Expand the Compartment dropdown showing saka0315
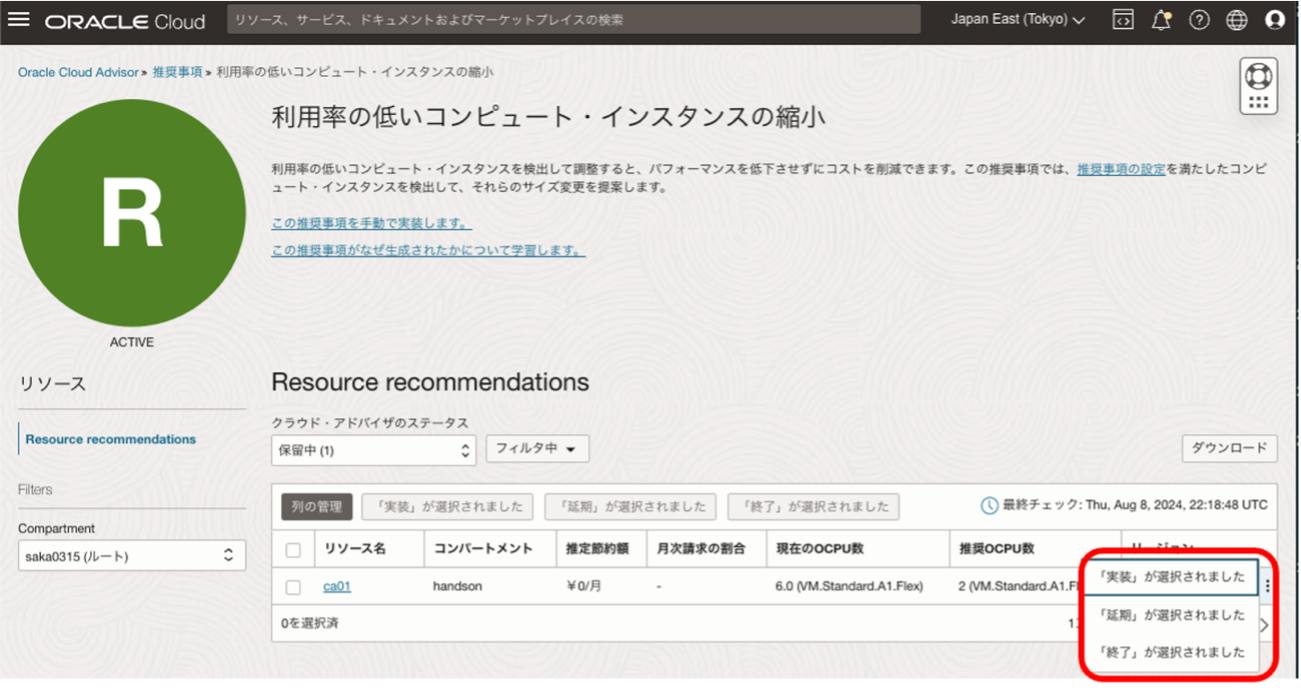Image resolution: width=1301 pixels, height=690 pixels. click(x=131, y=555)
